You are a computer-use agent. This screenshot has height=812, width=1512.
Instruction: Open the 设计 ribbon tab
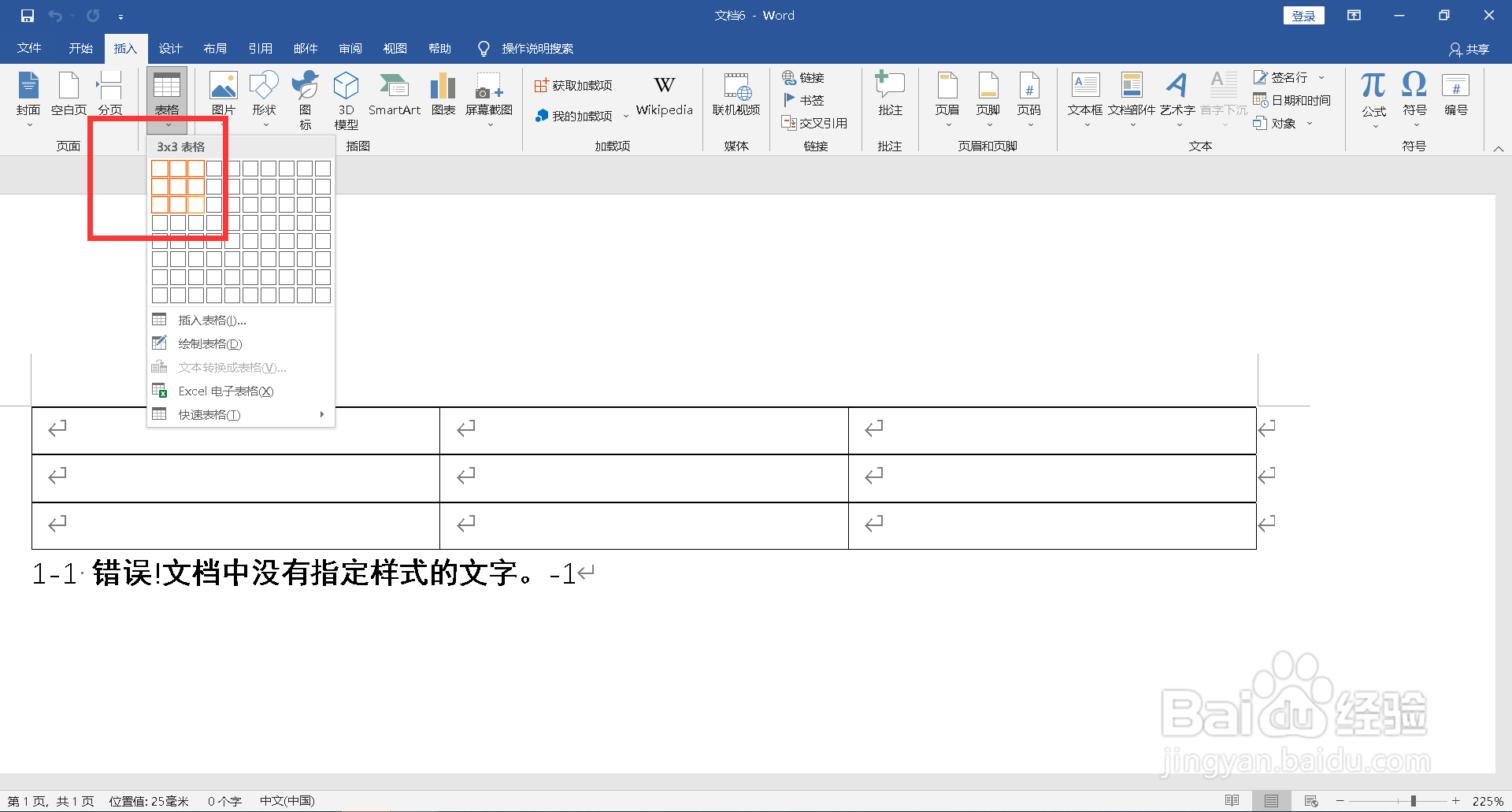(170, 48)
